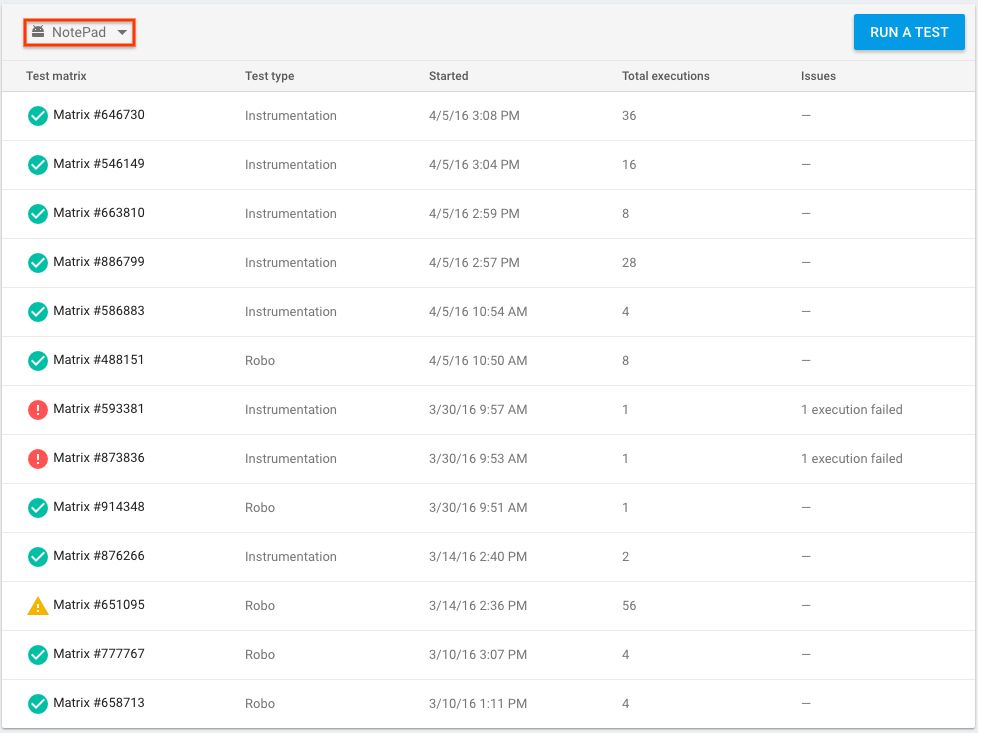
Task: Open the NotePad app selector
Action: pyautogui.click(x=79, y=33)
